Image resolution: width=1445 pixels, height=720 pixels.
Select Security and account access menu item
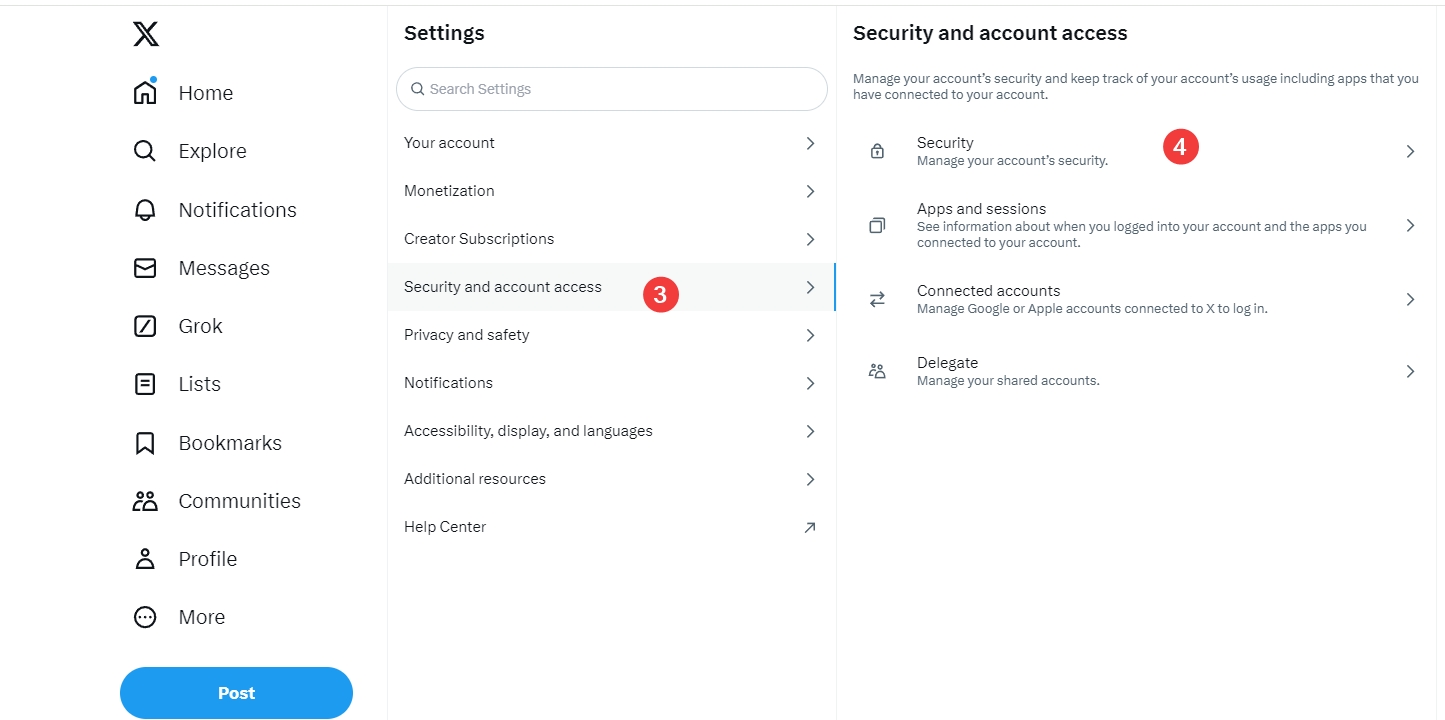pyautogui.click(x=503, y=287)
